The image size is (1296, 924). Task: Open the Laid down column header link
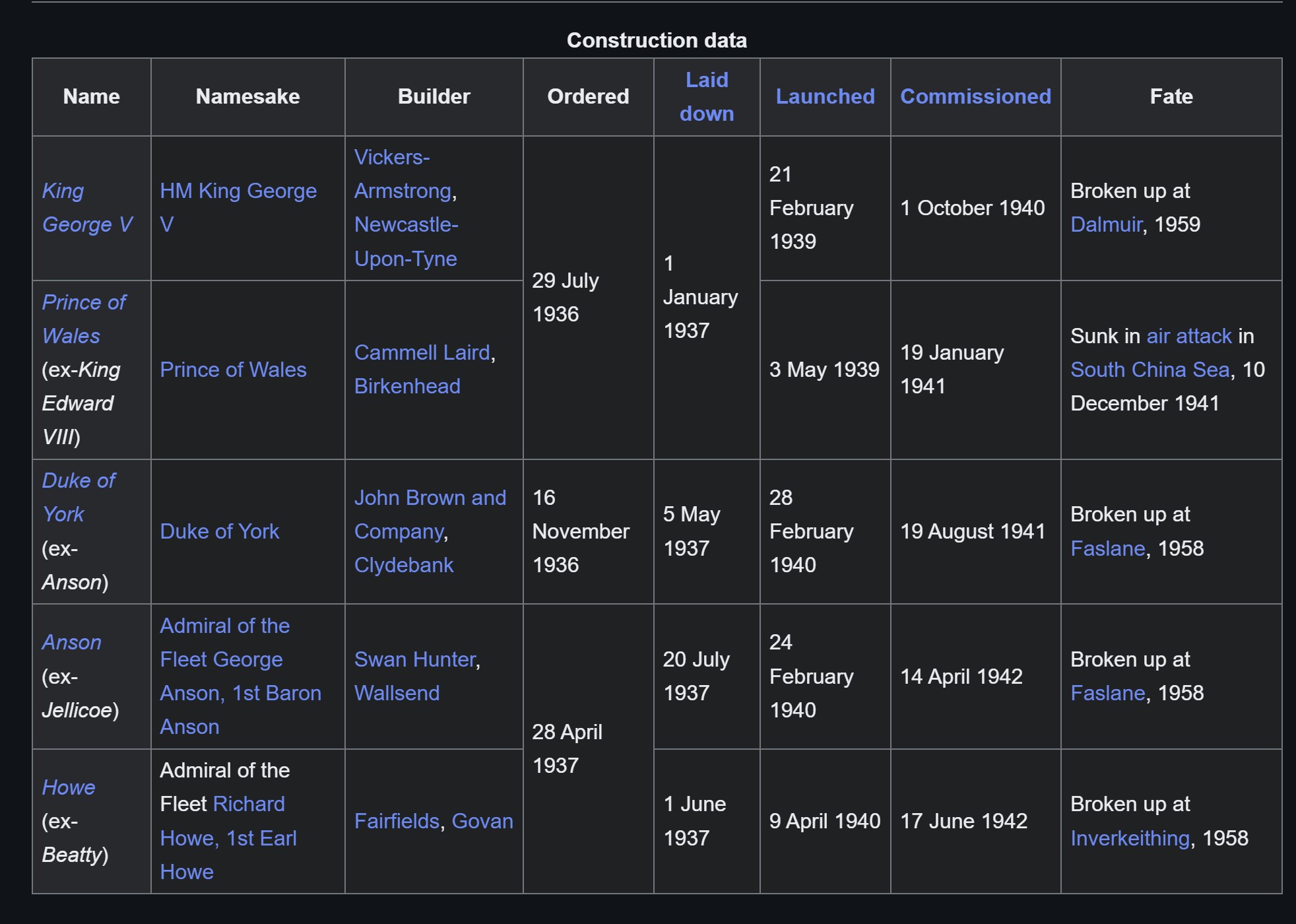click(x=707, y=97)
